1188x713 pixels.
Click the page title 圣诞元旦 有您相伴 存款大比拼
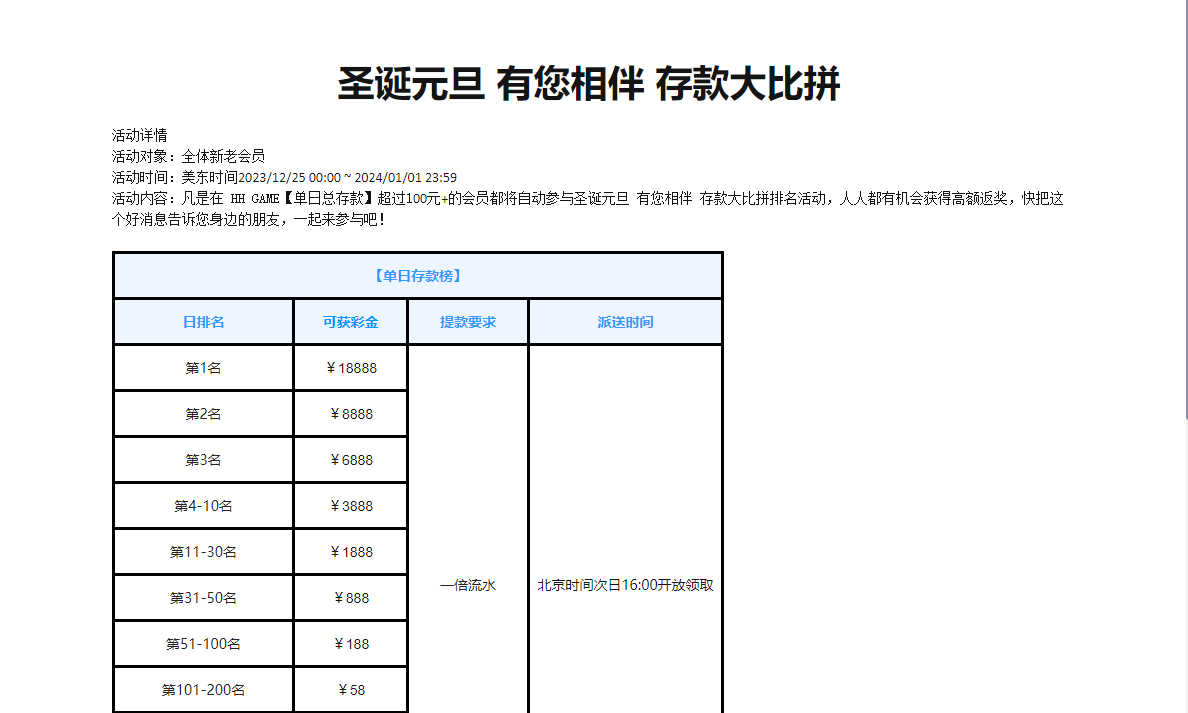589,83
